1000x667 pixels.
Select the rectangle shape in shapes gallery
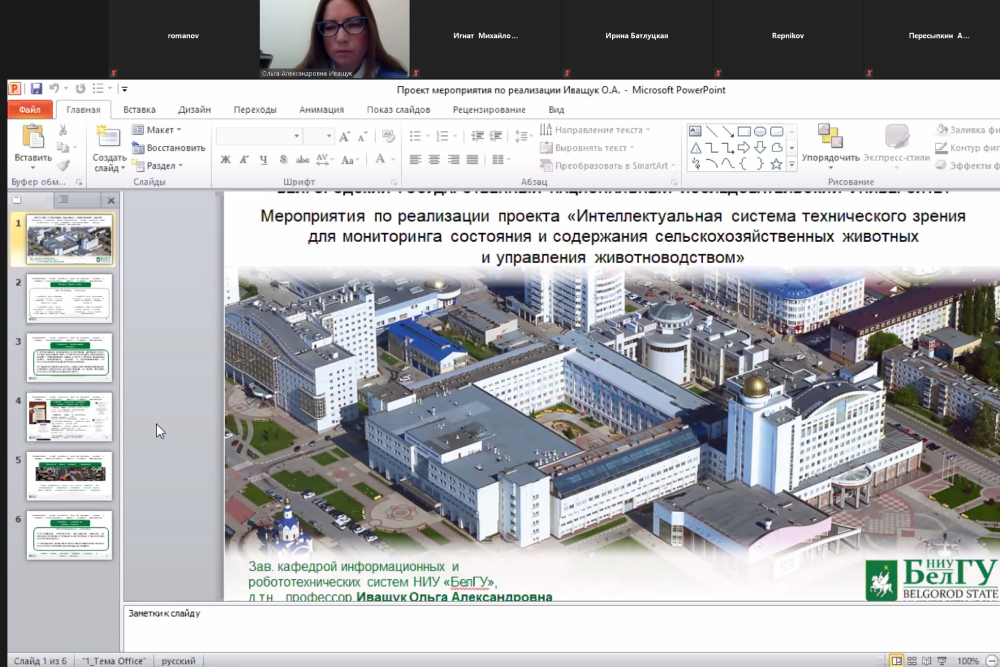coord(743,131)
